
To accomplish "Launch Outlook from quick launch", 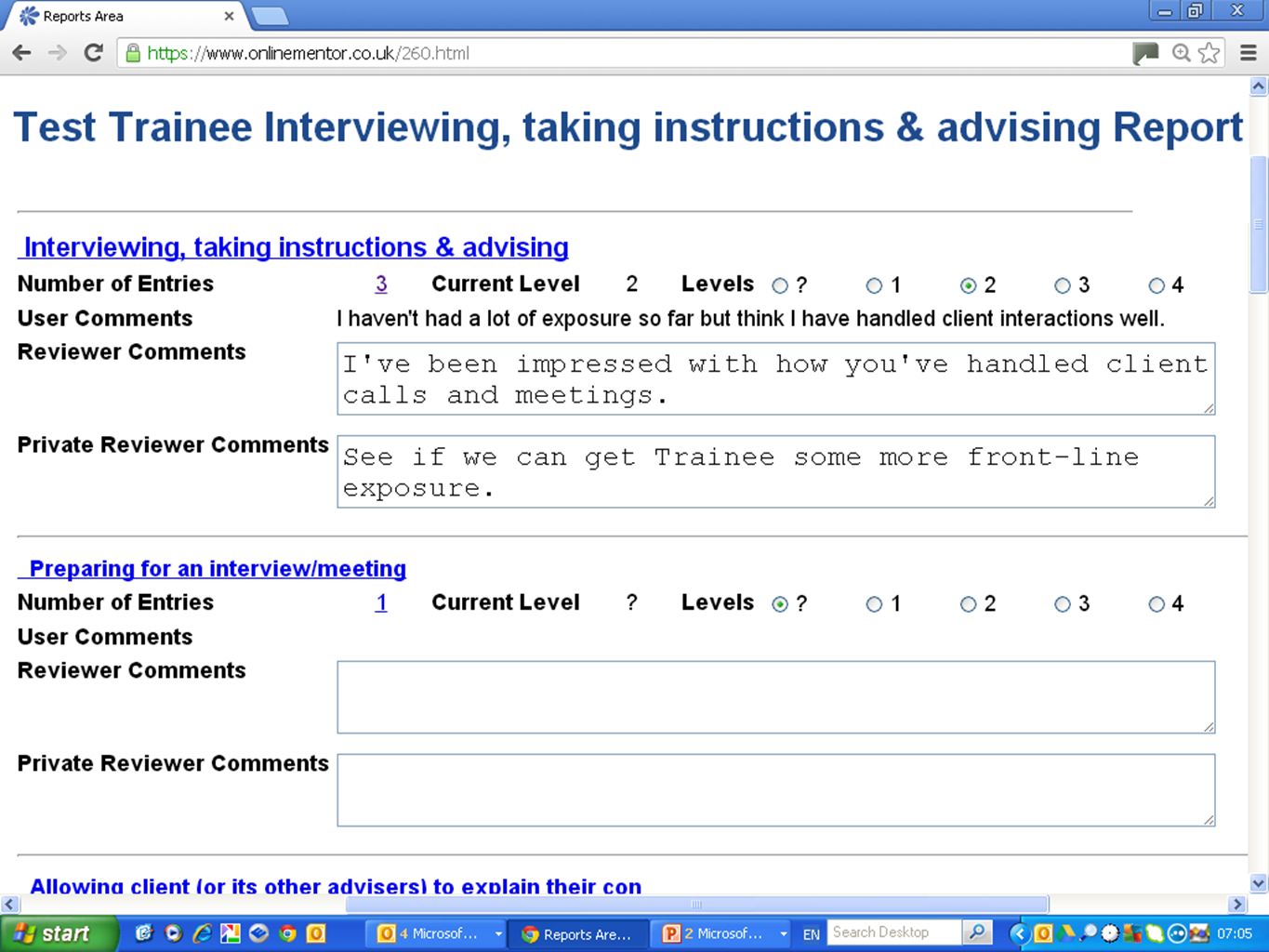I will (316, 933).
